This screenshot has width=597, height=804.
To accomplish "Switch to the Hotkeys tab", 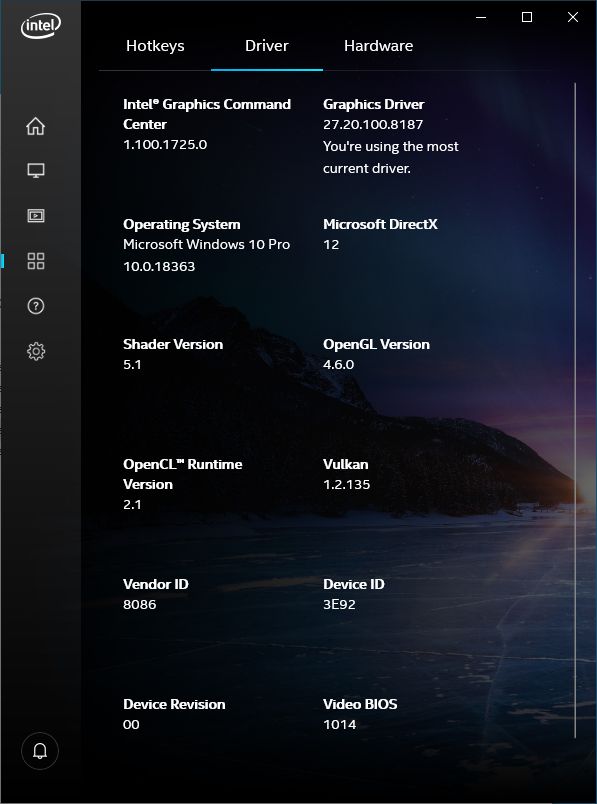I will pyautogui.click(x=155, y=46).
